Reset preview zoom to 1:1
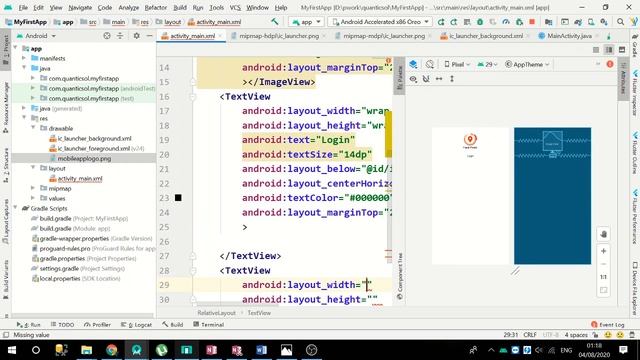The image size is (640, 360). pos(603,277)
